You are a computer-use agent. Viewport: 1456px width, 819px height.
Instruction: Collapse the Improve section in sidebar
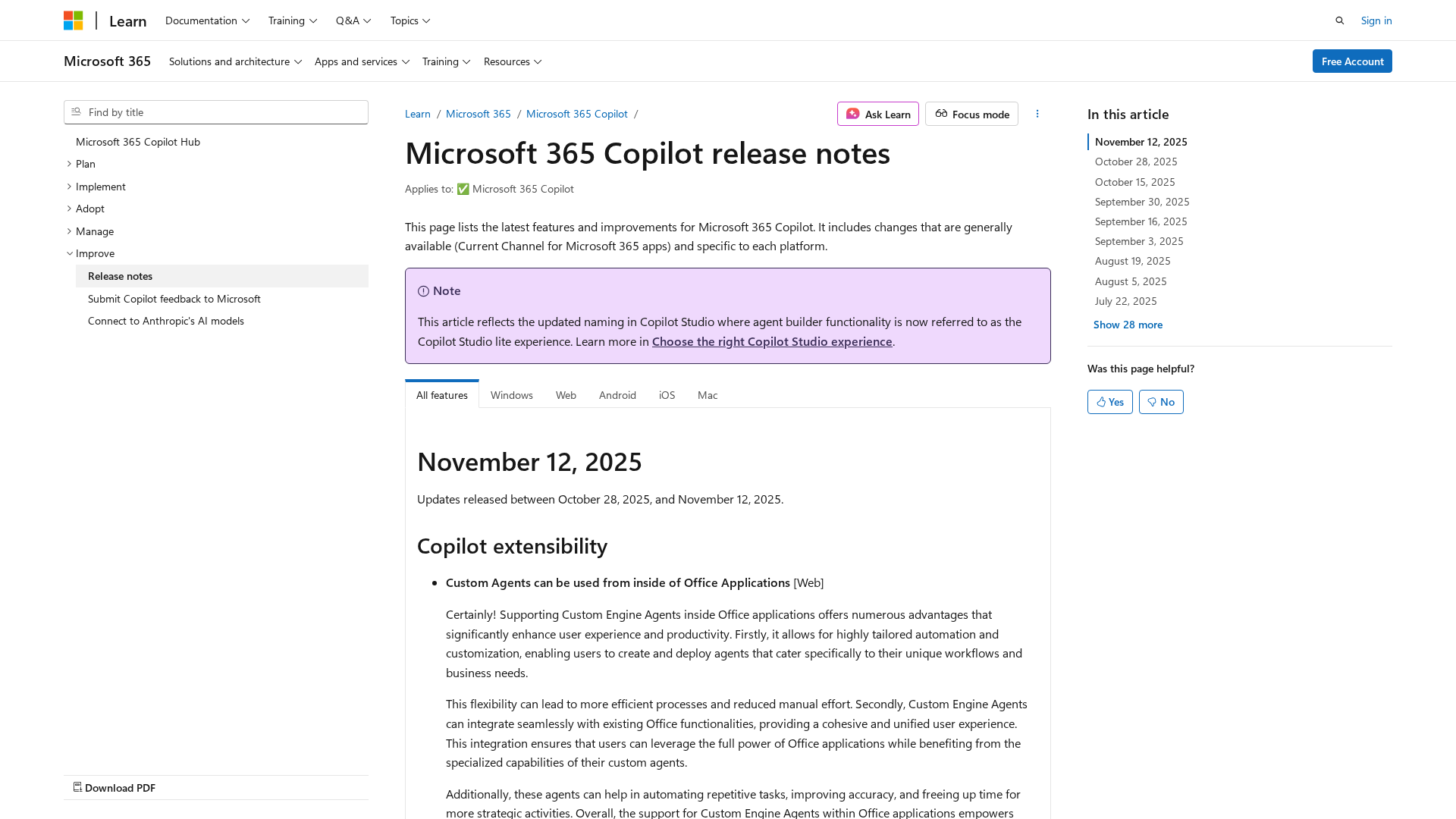(x=69, y=253)
